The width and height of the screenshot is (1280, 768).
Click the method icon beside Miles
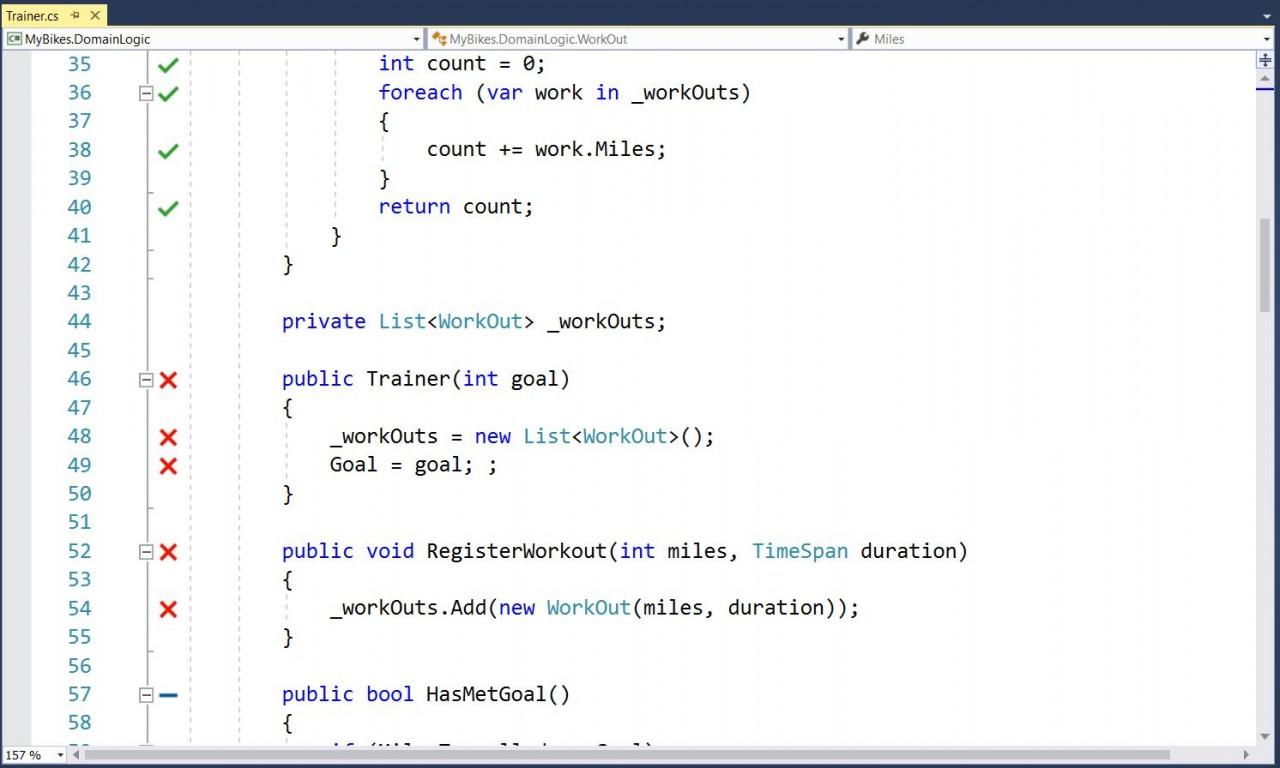tap(861, 38)
